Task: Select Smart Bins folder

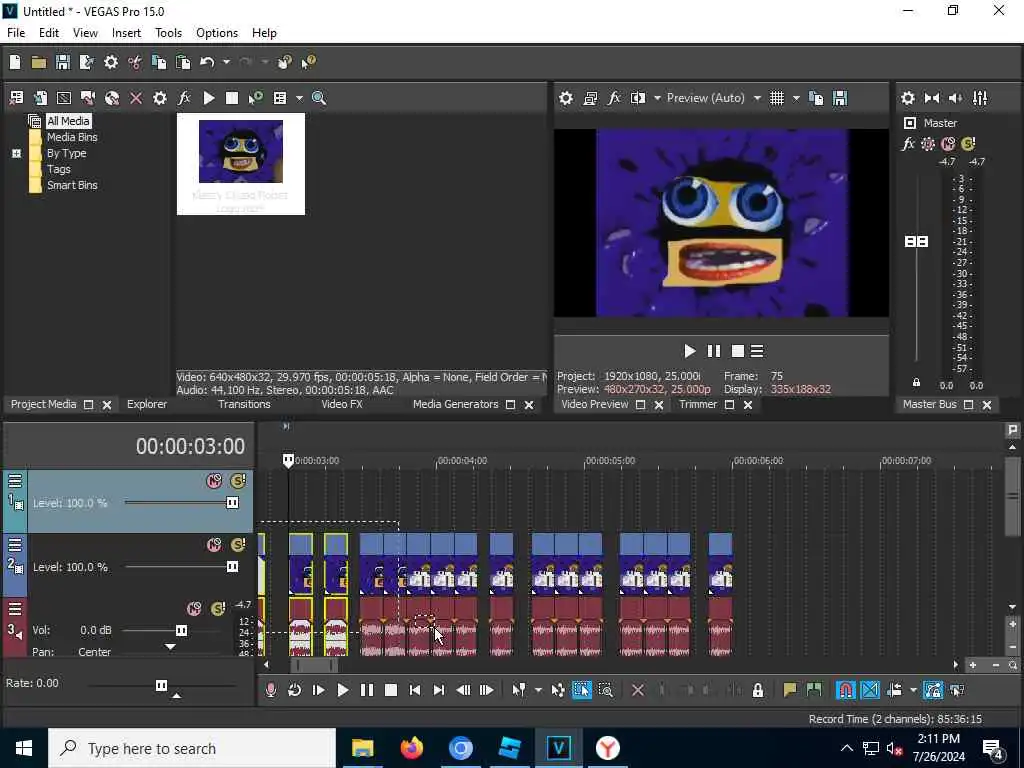Action: 72,185
